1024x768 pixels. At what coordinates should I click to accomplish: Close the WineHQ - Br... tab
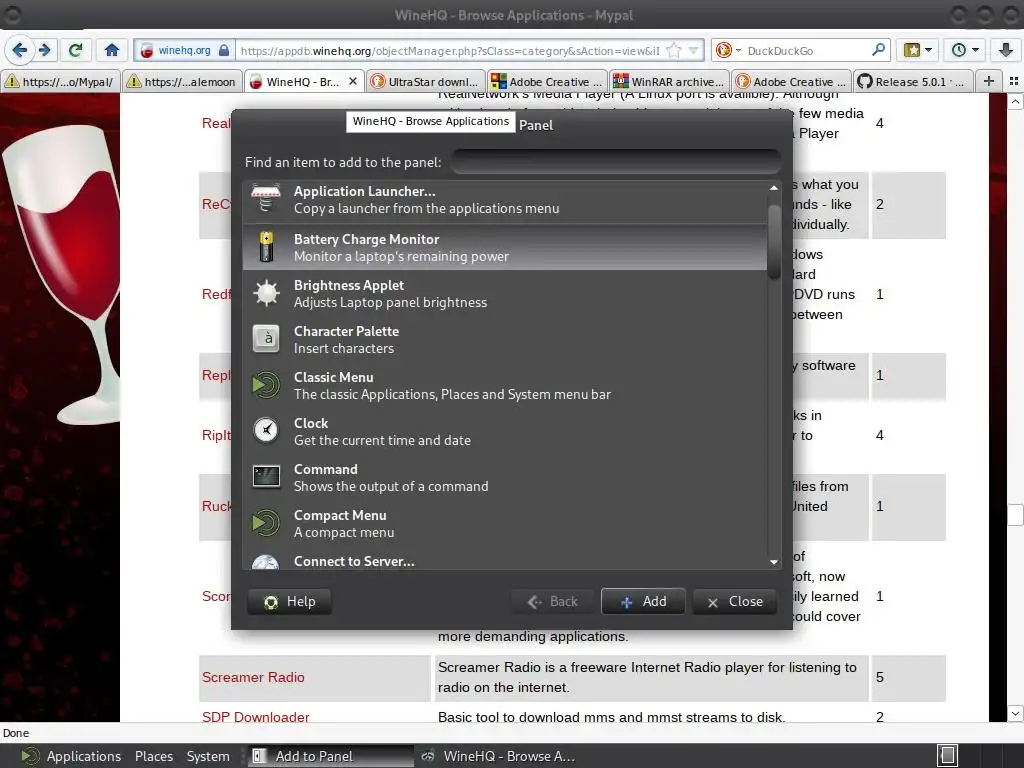click(x=353, y=81)
